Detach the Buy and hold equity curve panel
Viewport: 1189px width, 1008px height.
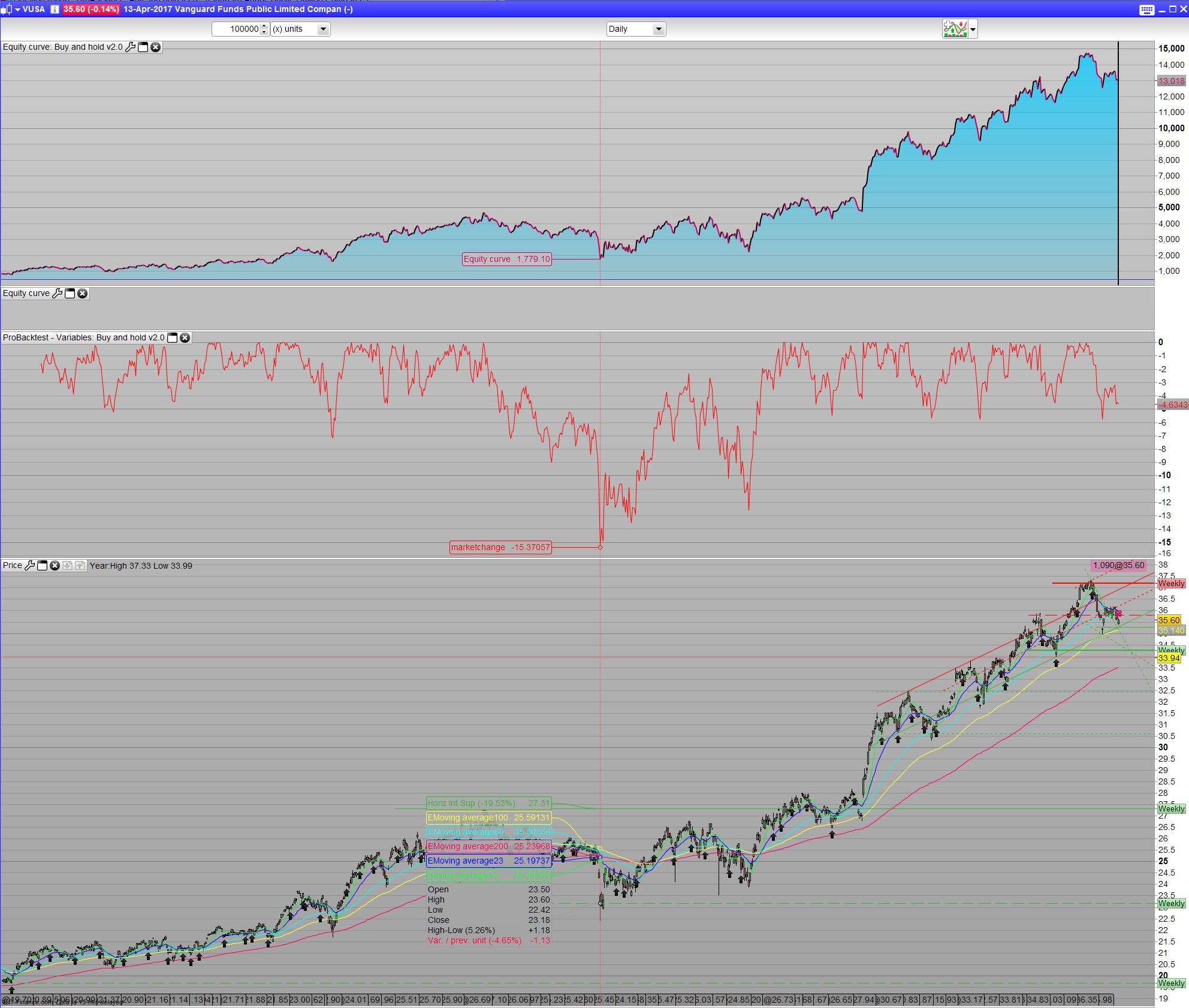(143, 47)
